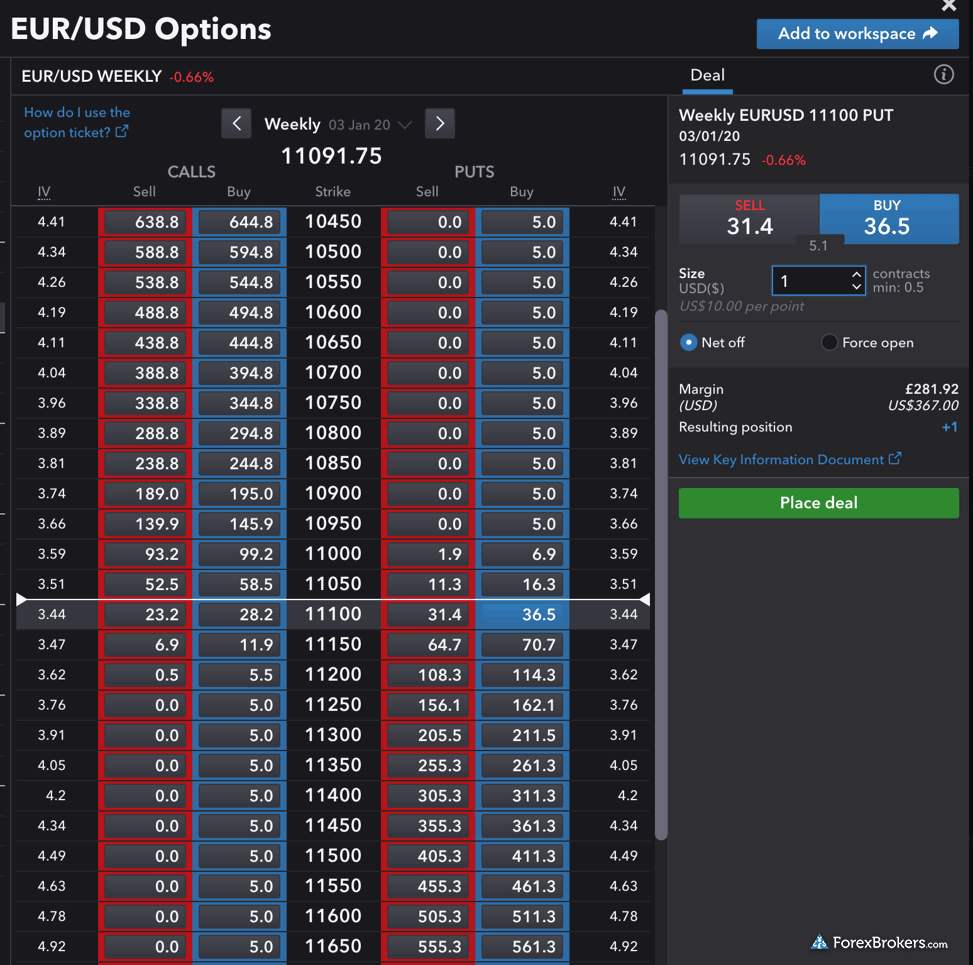Select the SELL 31.4 side in deal ticket

[x=749, y=219]
